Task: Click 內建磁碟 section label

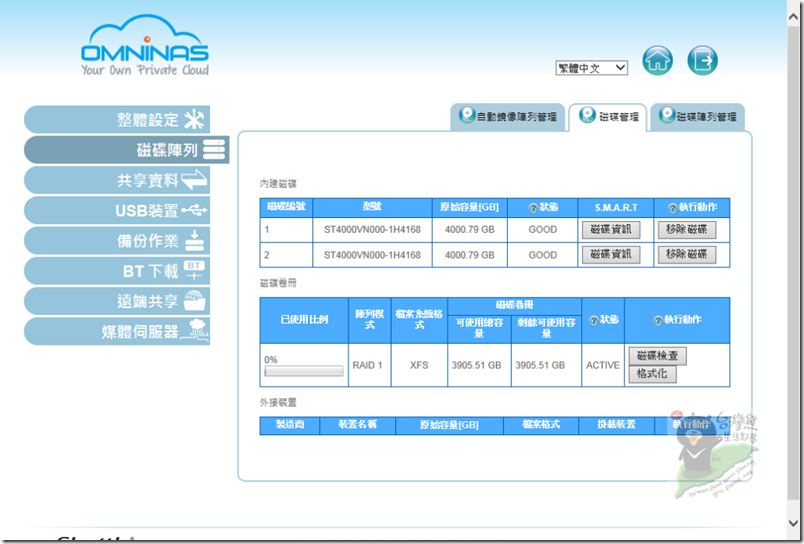Action: 278,184
